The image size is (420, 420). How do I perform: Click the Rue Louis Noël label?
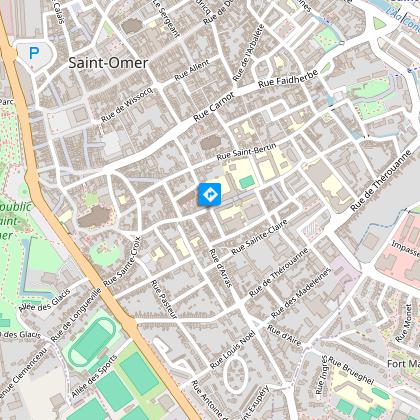[x=233, y=349]
